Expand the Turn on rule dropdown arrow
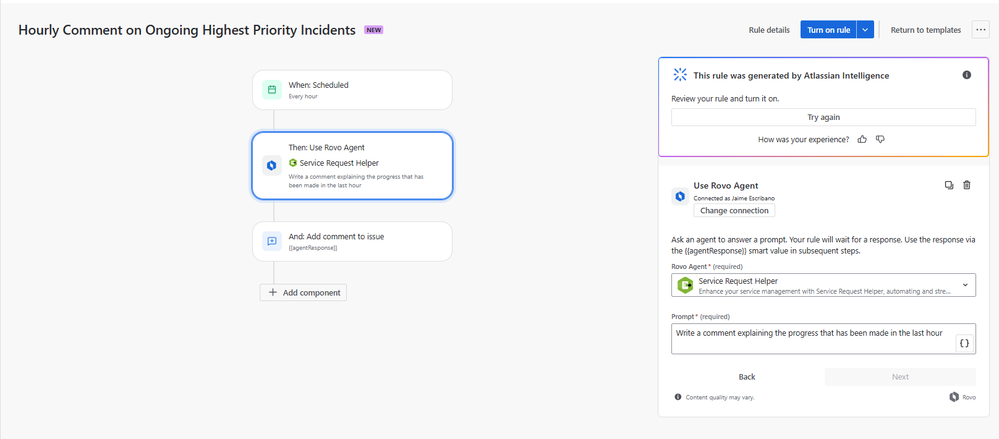999x439 pixels. click(865, 30)
